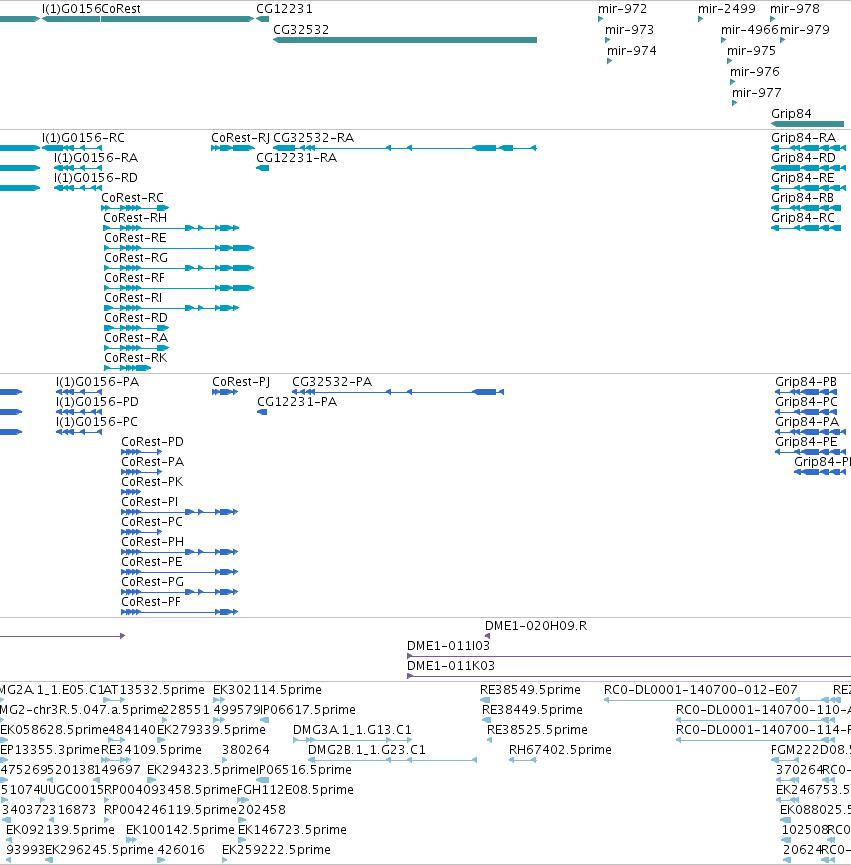Viewport: 851px width, 865px height.
Task: Select the mir-977 feature label
Action: point(757,93)
